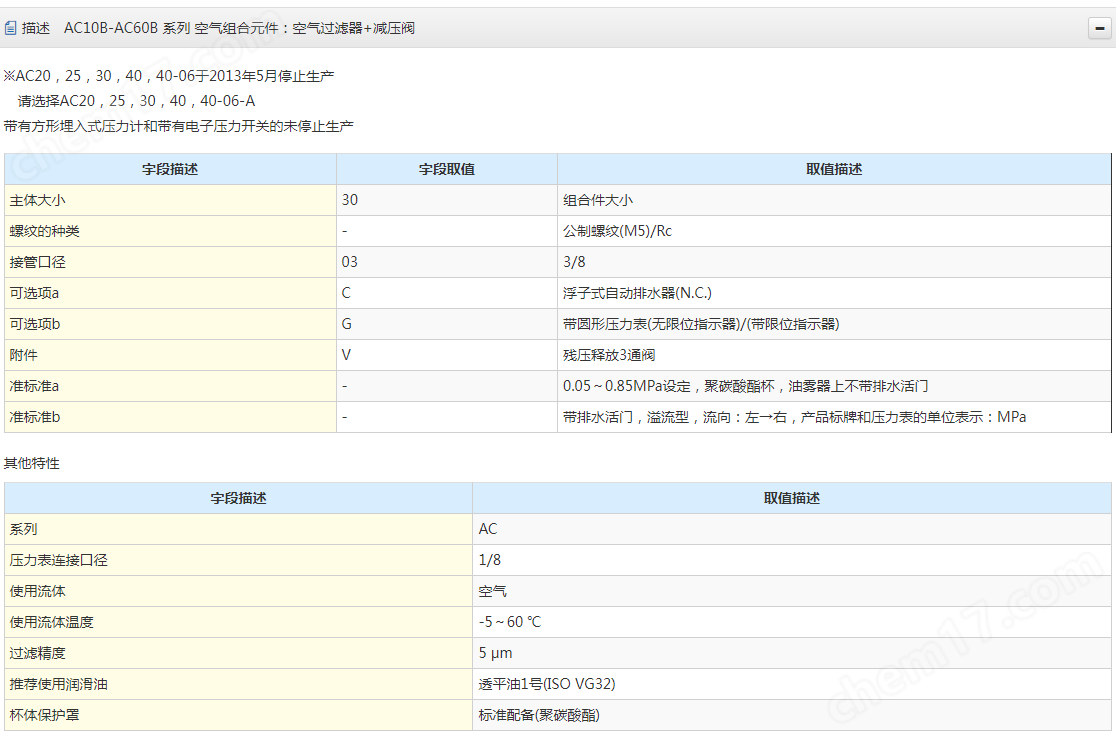Click the 带圆形压力表 description cell
The width and height of the screenshot is (1116, 735).
(x=834, y=324)
